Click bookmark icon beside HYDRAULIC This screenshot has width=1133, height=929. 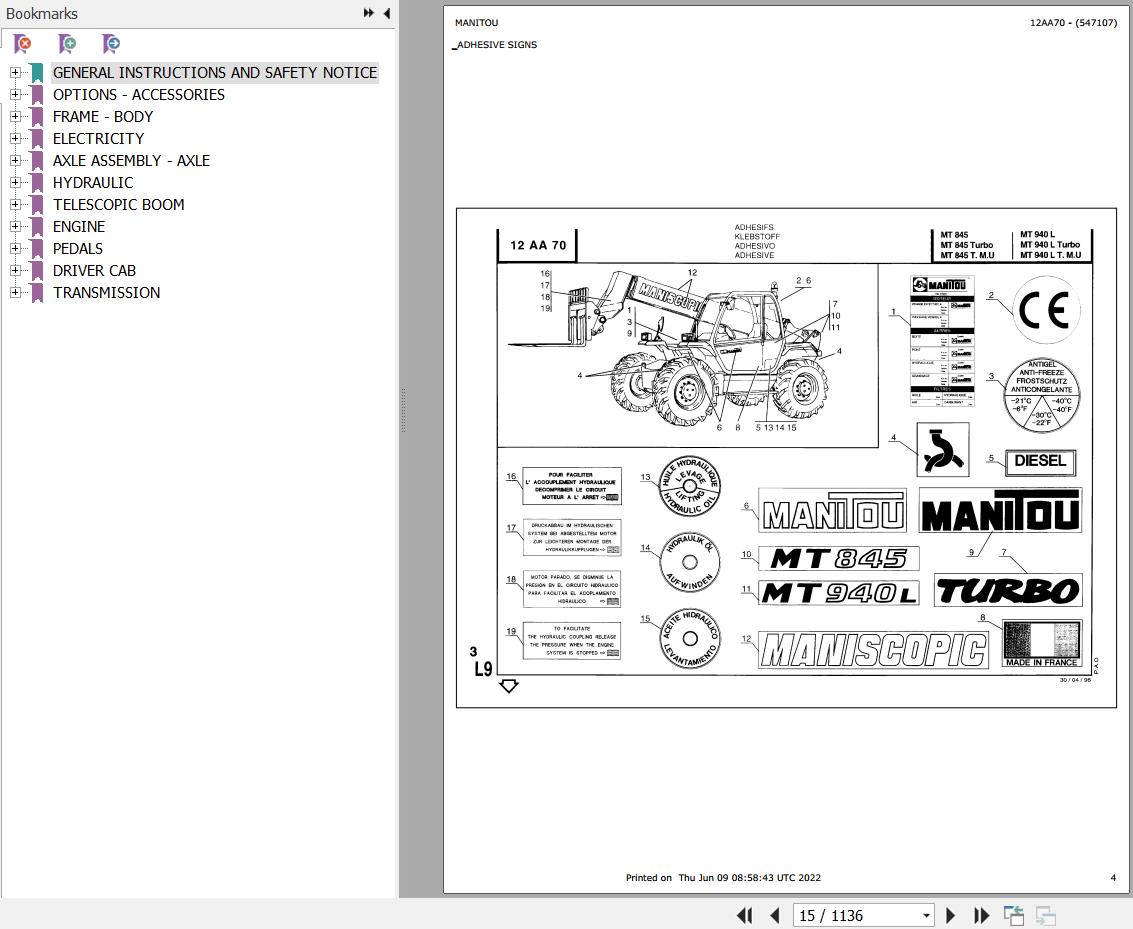coord(37,183)
